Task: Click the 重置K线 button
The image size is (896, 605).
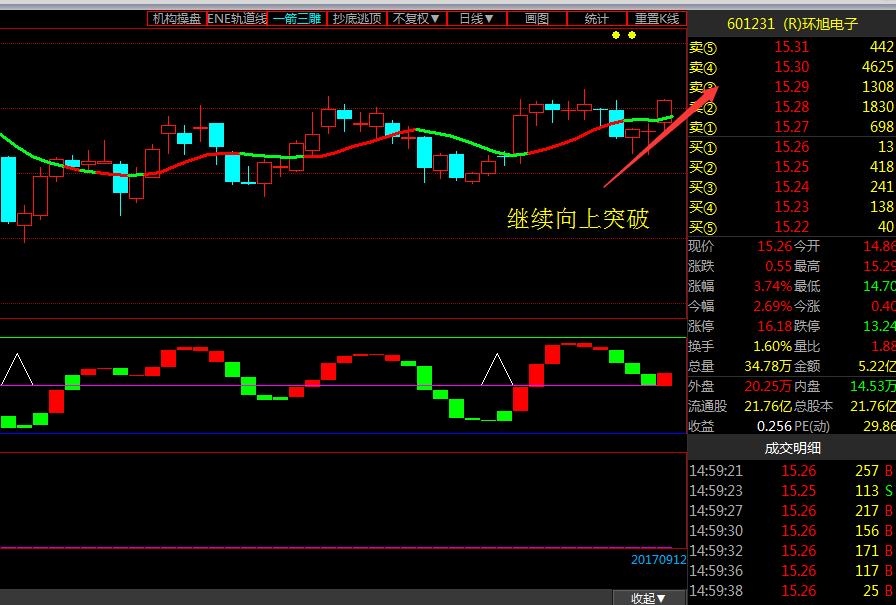Action: point(657,19)
